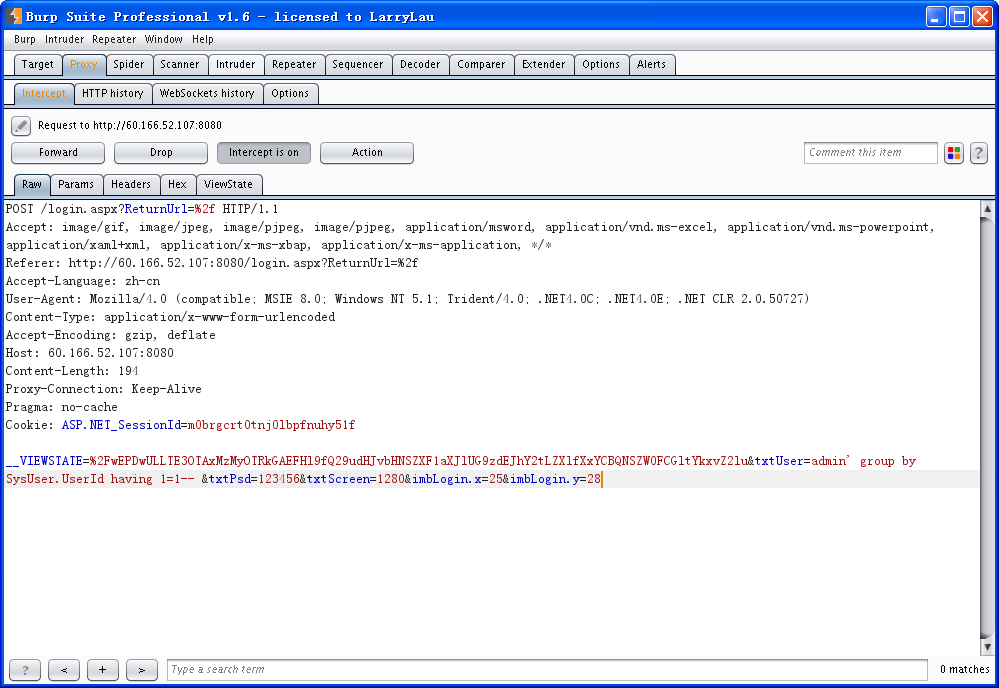Click the vertical scrollbar thumb in request editor

pos(987,427)
